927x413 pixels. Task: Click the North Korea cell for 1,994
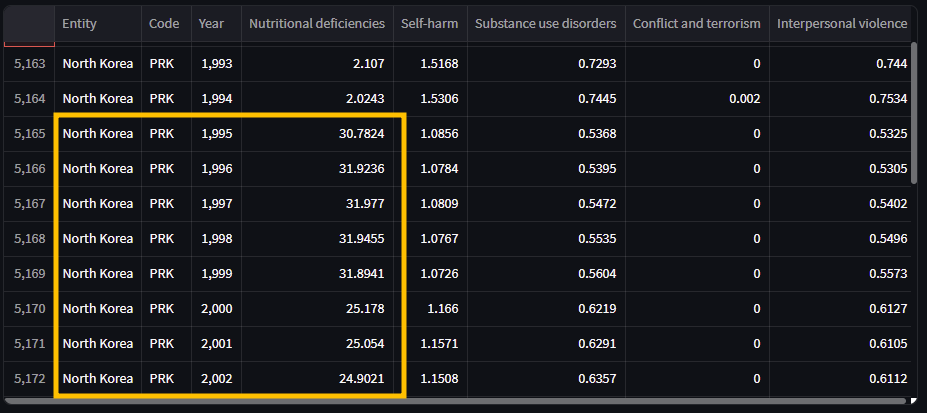coord(98,99)
